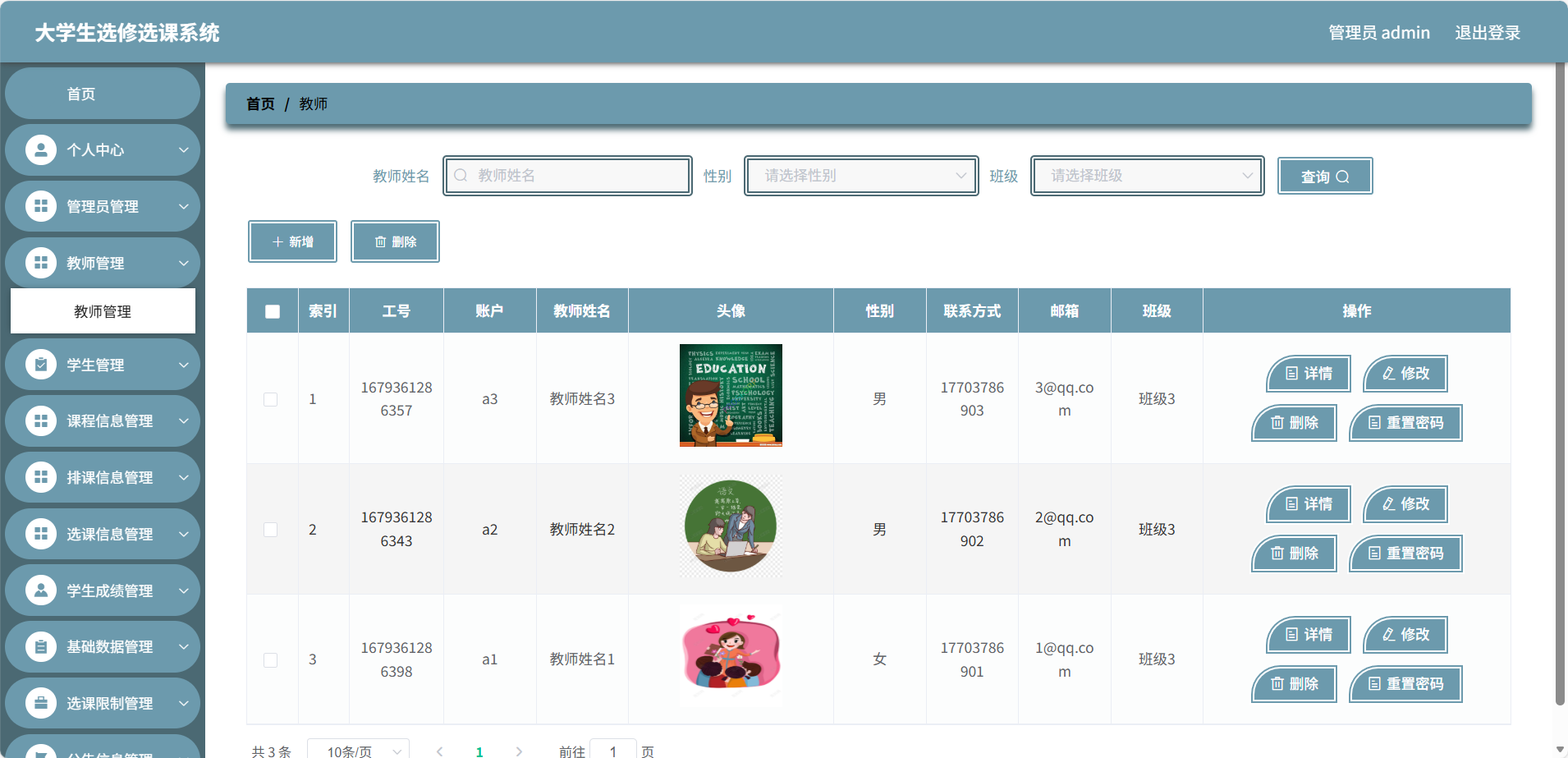The height and width of the screenshot is (758, 1568).
Task: Expand the 个人中心 menu chevron
Action: (184, 149)
